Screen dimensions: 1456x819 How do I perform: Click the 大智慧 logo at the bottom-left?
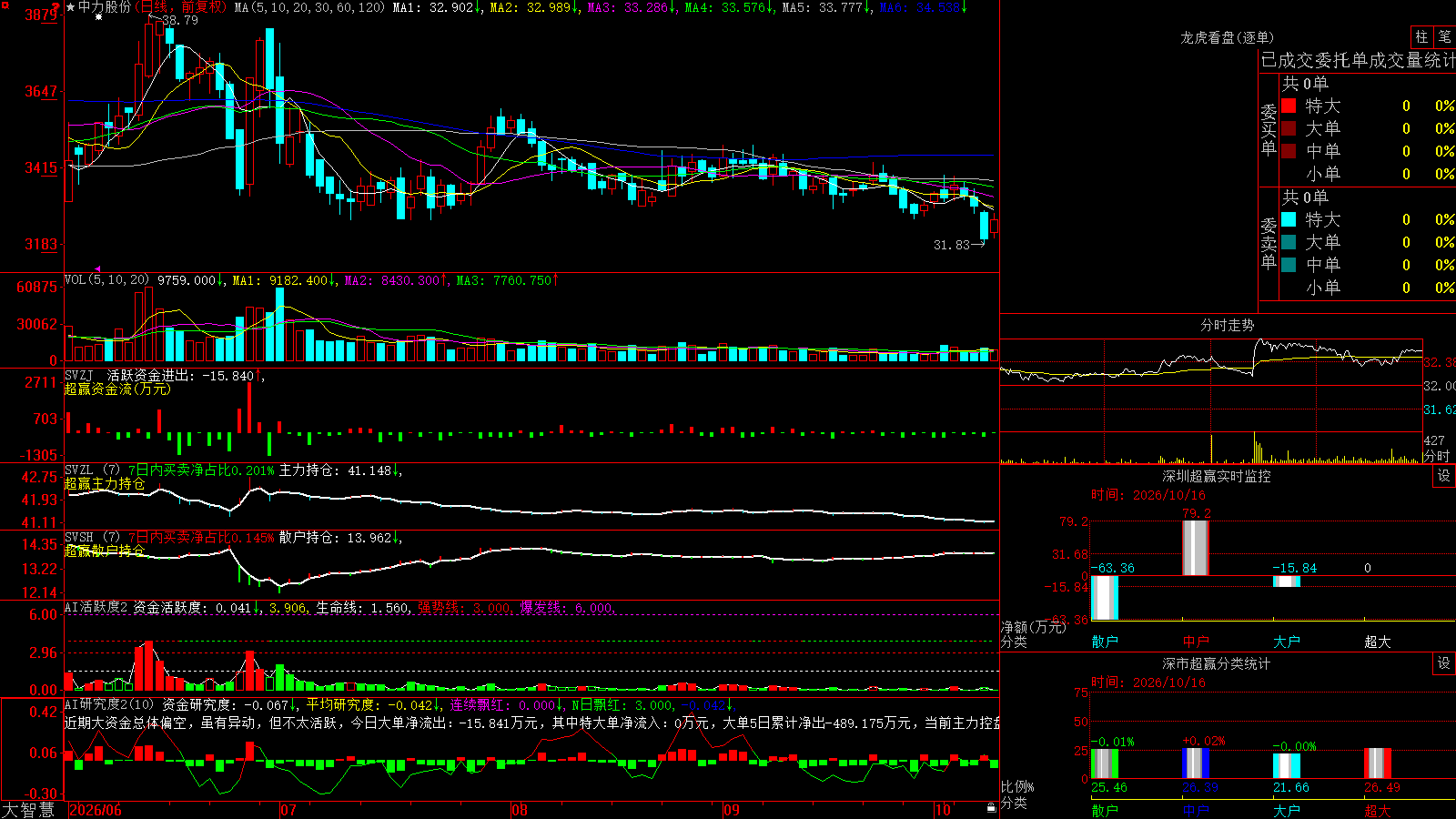point(28,809)
